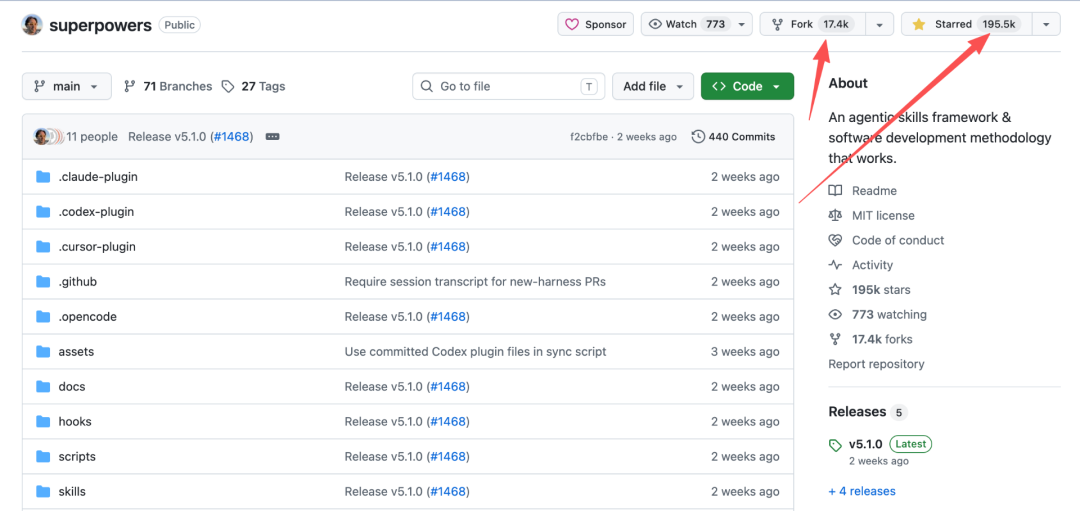Image resolution: width=1080 pixels, height=511 pixels.
Task: Open commit message 'Require session transcript for new-harness PRs'
Action: 475,282
